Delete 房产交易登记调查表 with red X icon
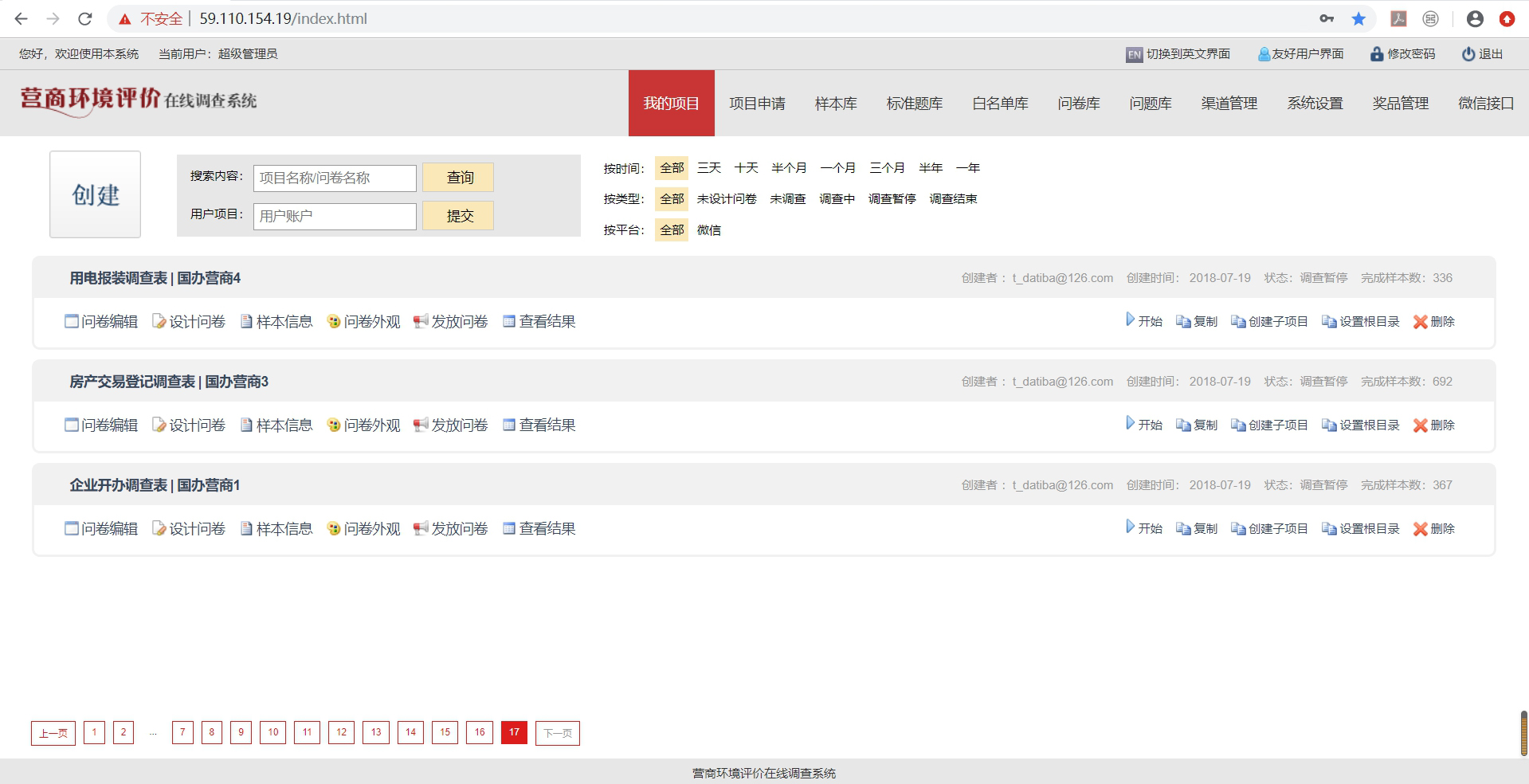 [1420, 425]
